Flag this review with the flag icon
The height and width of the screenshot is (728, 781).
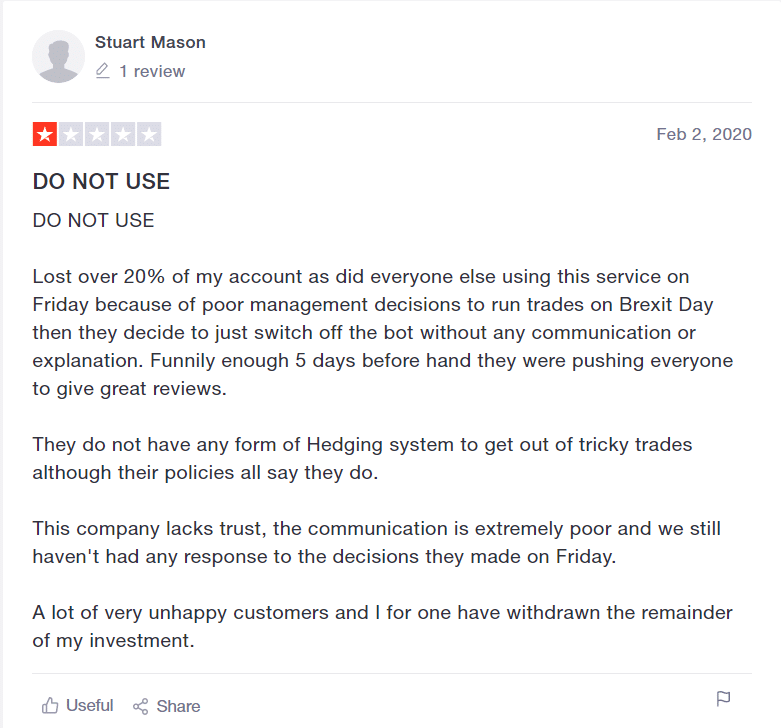[723, 699]
